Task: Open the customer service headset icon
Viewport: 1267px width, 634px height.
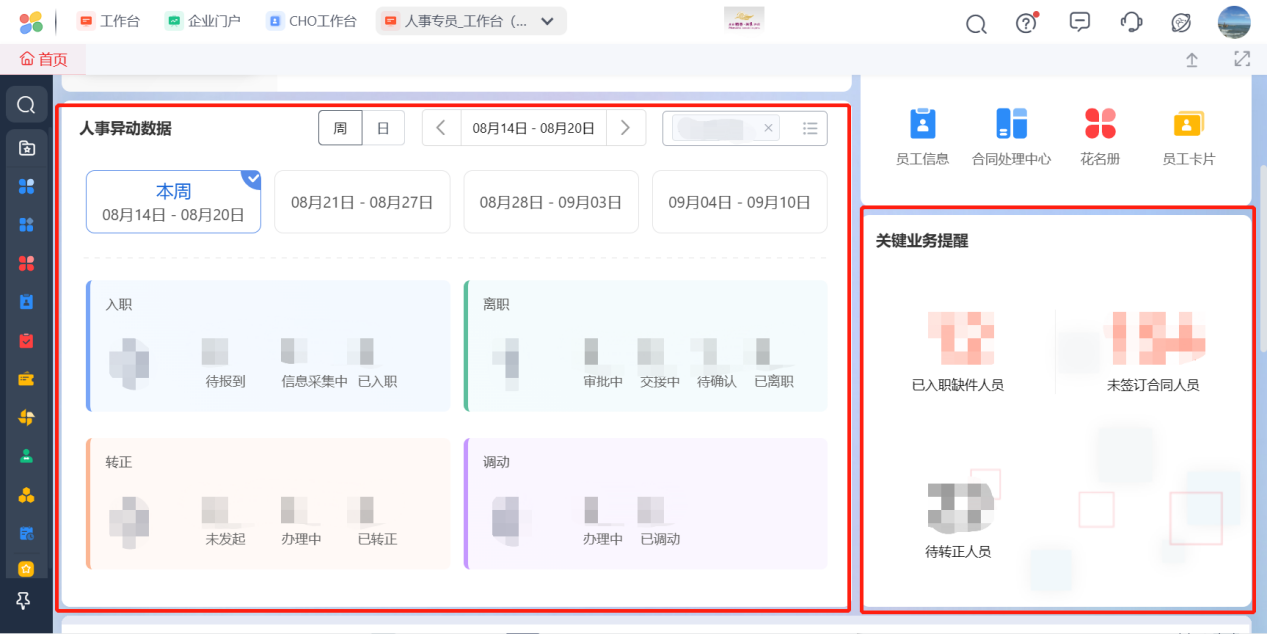Action: (1131, 22)
